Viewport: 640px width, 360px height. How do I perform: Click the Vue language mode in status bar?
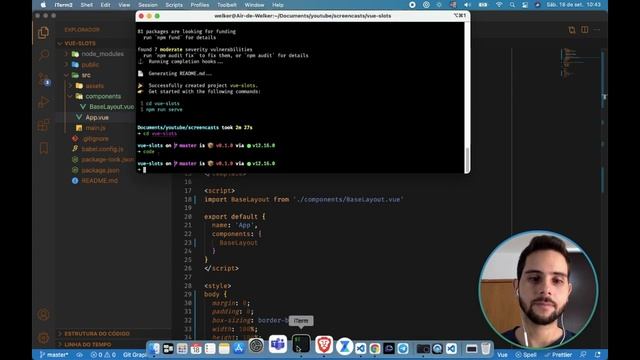(x=502, y=355)
